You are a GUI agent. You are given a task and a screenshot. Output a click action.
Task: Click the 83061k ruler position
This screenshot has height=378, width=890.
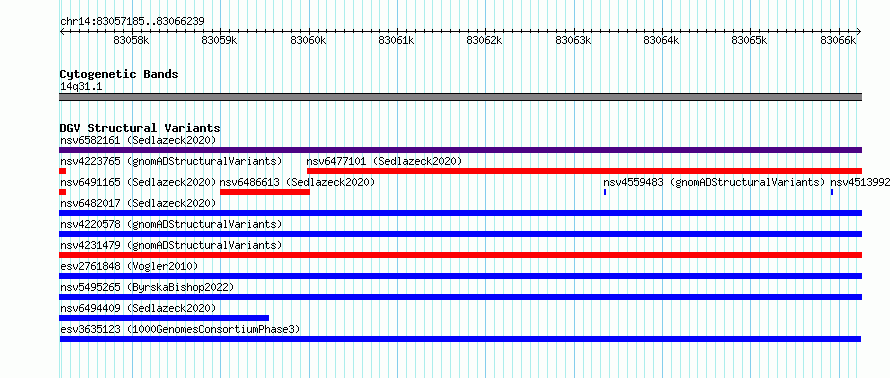click(x=397, y=40)
